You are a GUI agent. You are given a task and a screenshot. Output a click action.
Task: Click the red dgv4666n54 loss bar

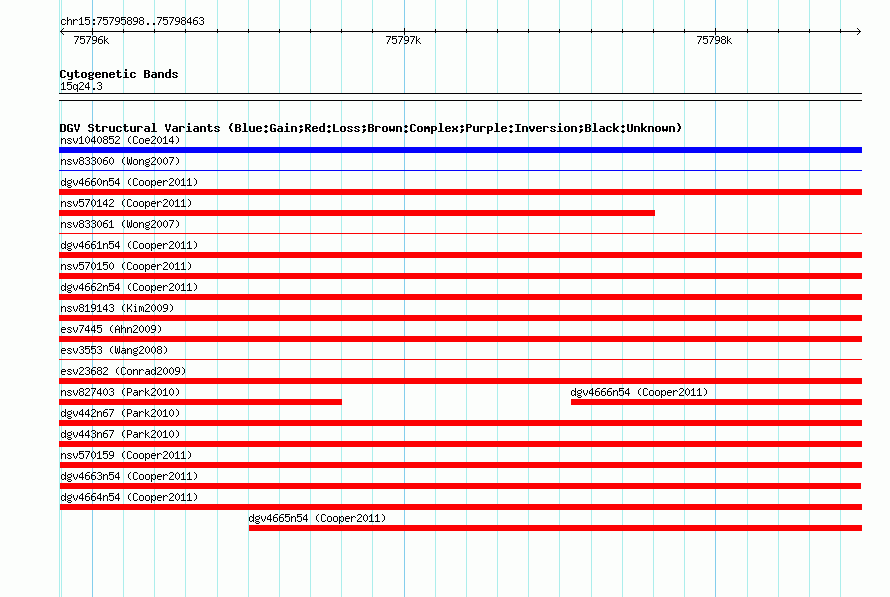[x=716, y=402]
